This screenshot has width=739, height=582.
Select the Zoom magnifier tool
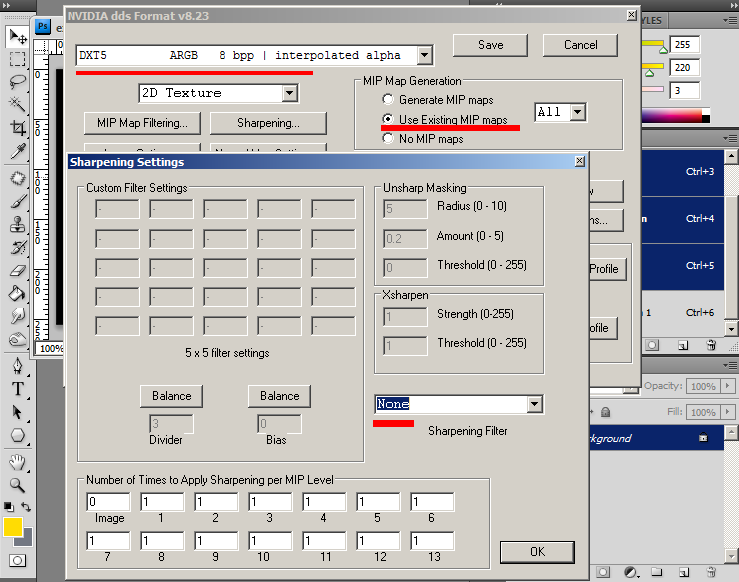coord(18,485)
